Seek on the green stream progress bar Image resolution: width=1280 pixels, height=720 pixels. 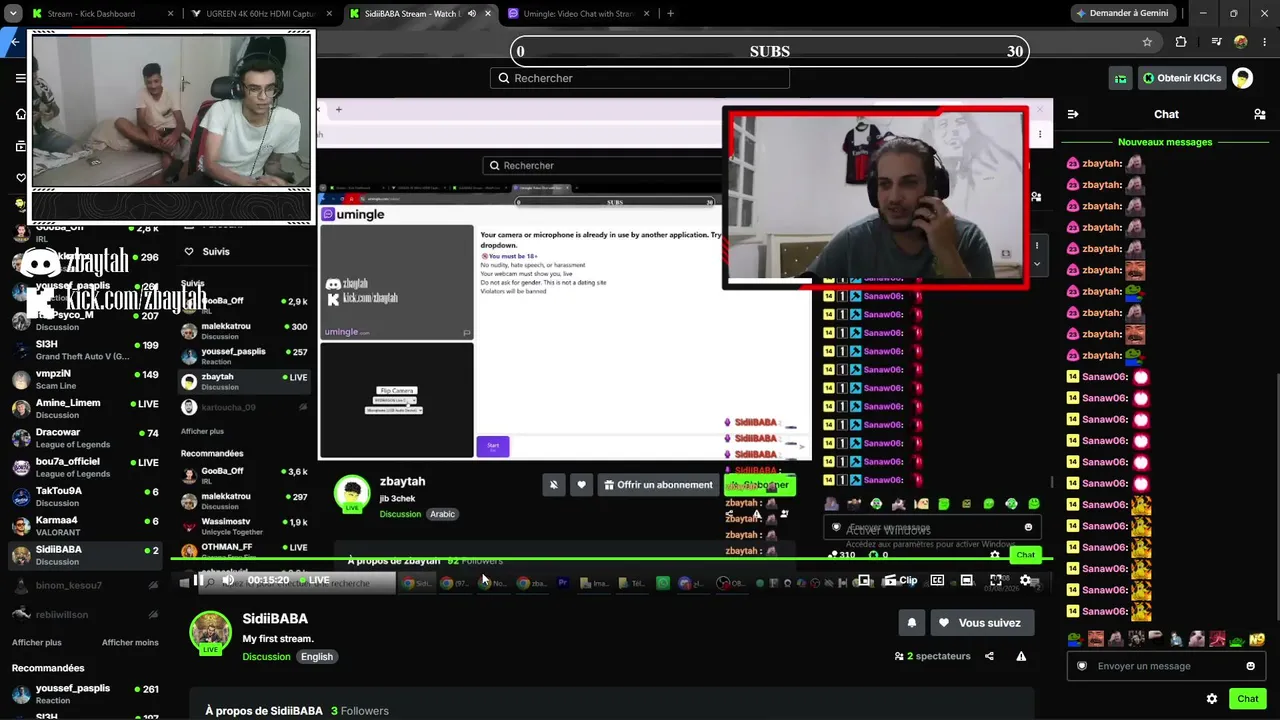(611, 559)
